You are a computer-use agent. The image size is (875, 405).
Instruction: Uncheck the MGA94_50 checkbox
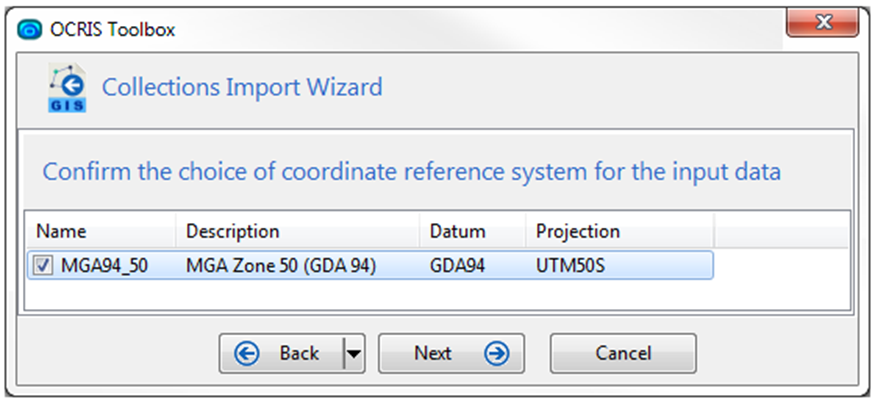[42, 266]
